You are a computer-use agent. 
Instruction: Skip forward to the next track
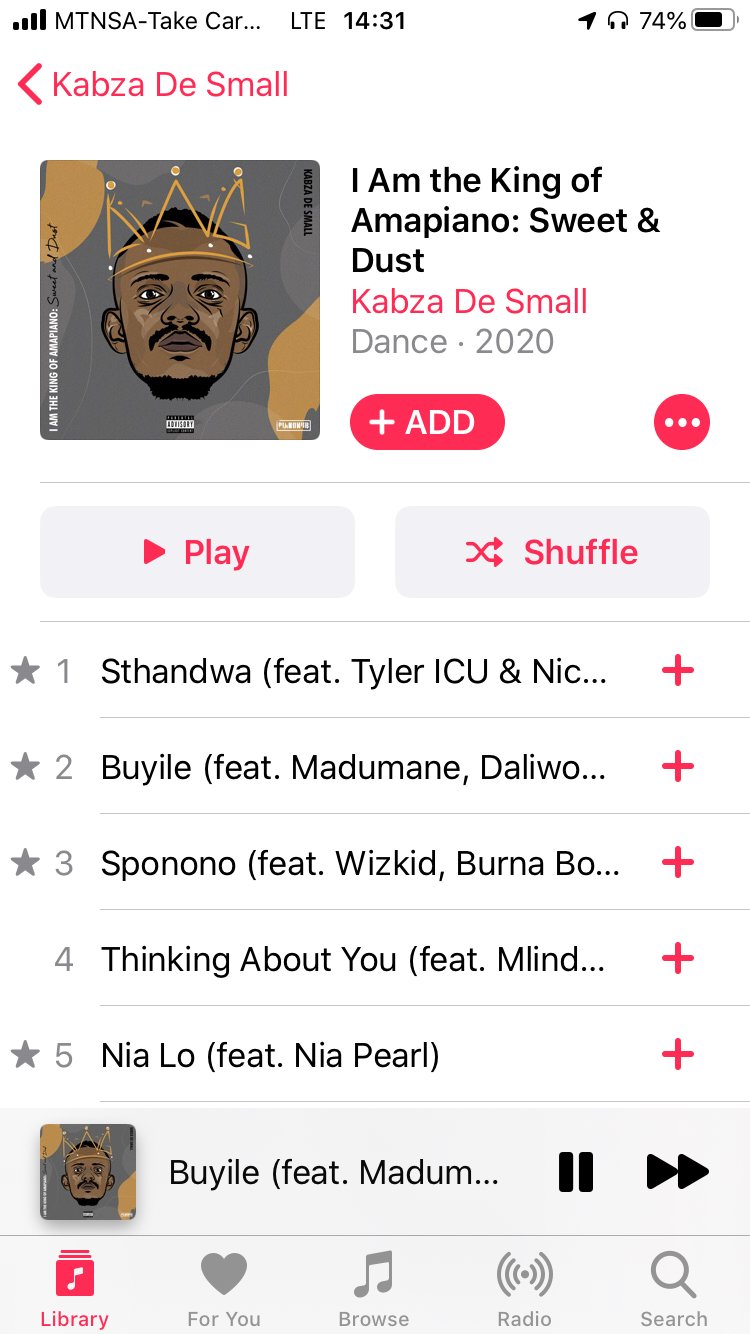677,1172
